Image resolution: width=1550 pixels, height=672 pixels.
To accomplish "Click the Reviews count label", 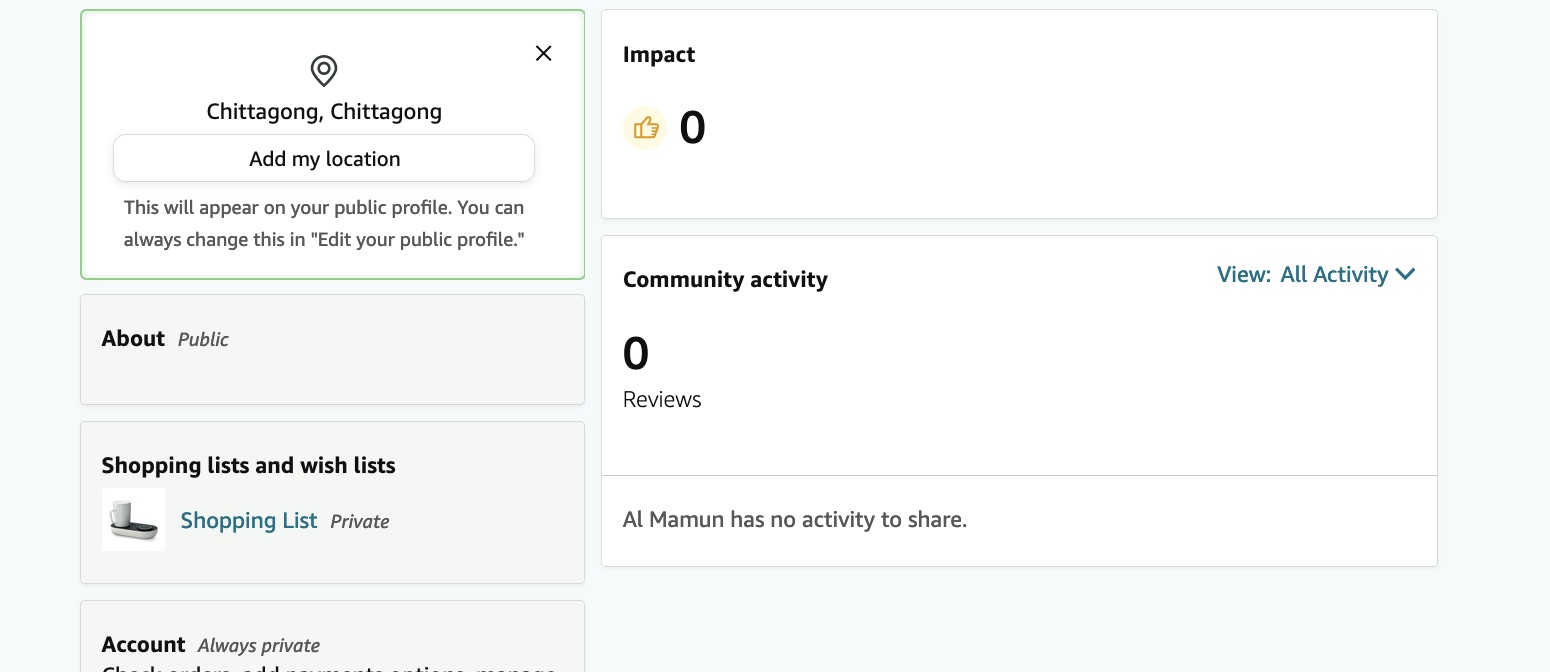I will [x=662, y=399].
